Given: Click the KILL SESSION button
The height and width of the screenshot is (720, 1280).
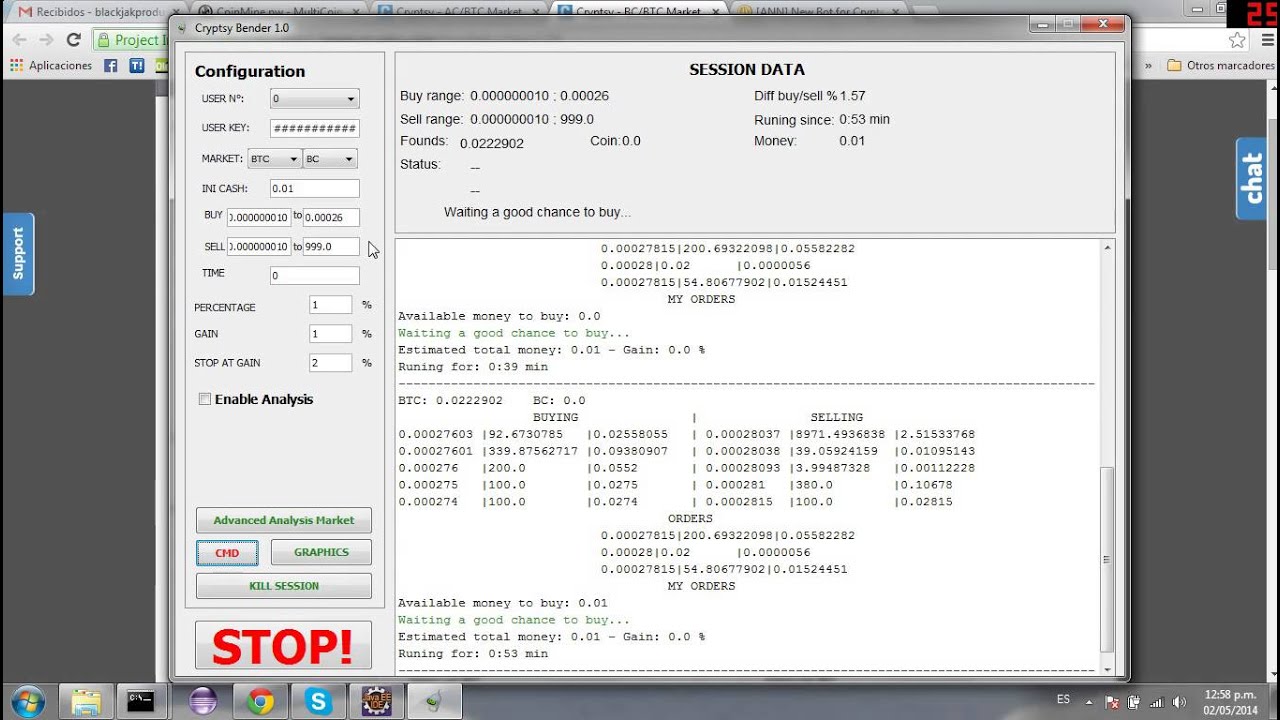Looking at the screenshot, I should coord(284,586).
